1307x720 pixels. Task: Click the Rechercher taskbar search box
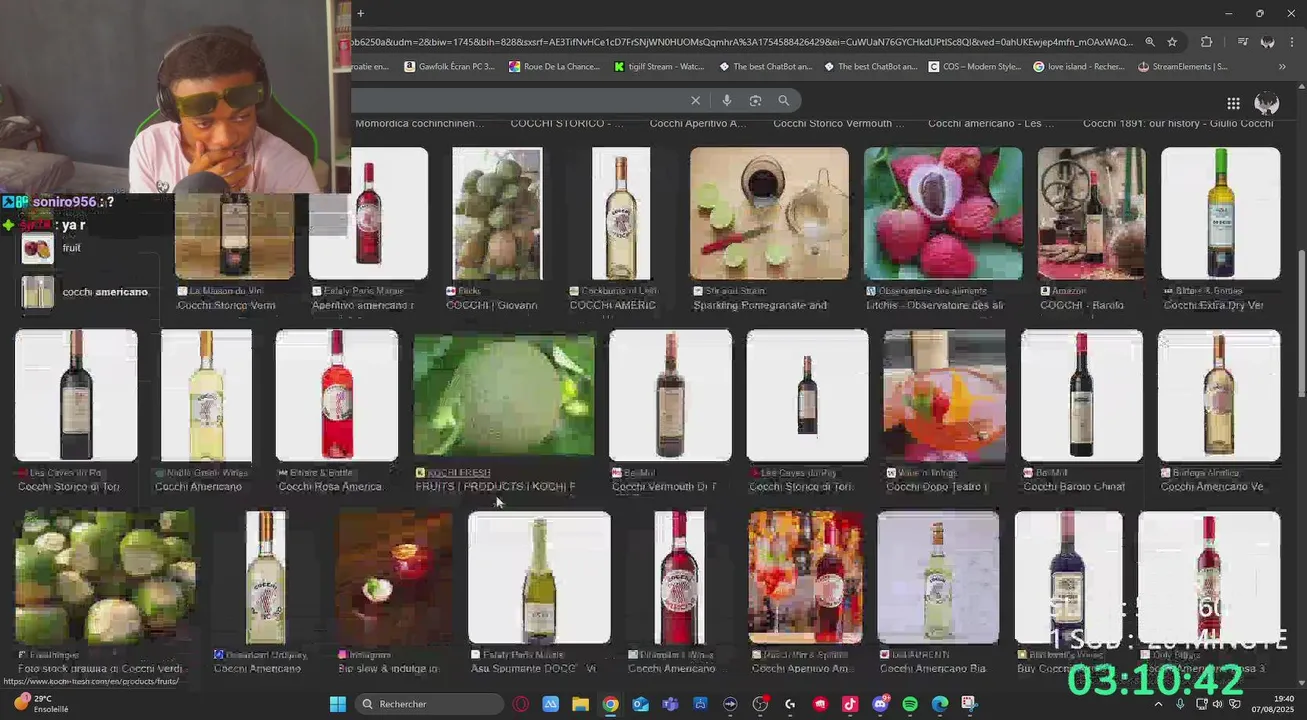point(430,704)
